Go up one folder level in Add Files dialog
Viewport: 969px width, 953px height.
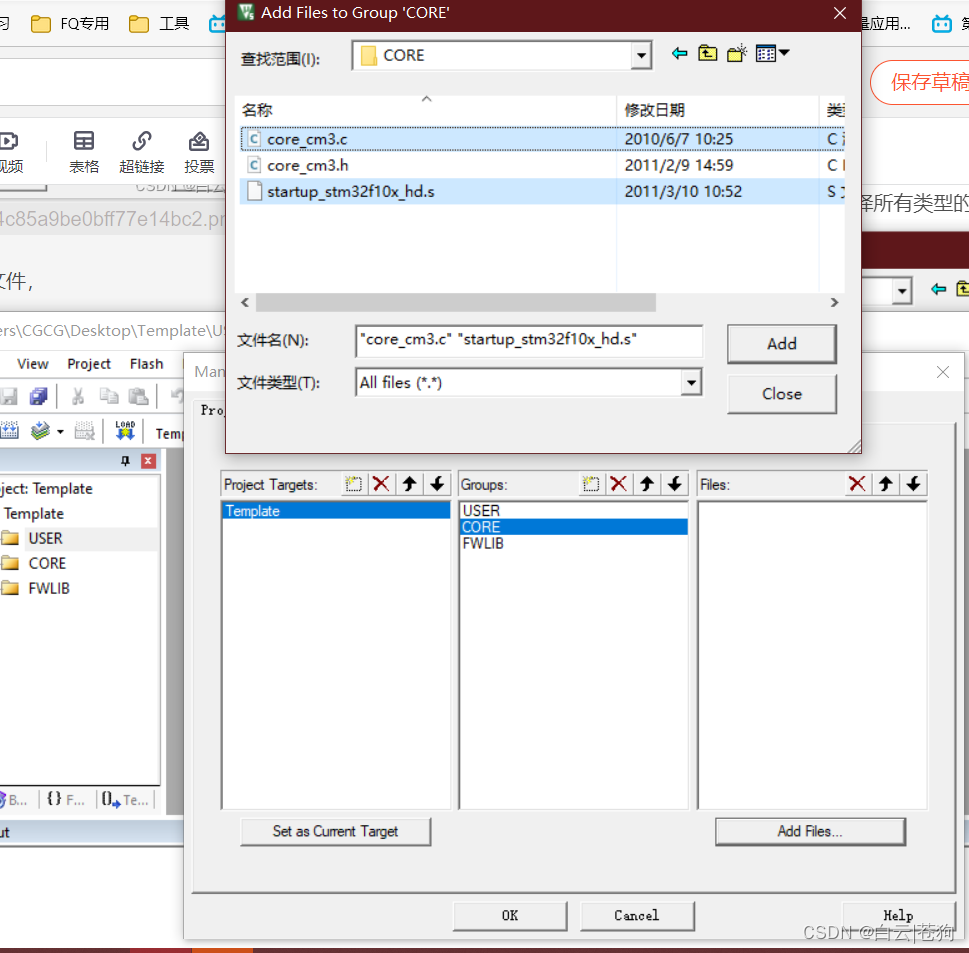(708, 54)
